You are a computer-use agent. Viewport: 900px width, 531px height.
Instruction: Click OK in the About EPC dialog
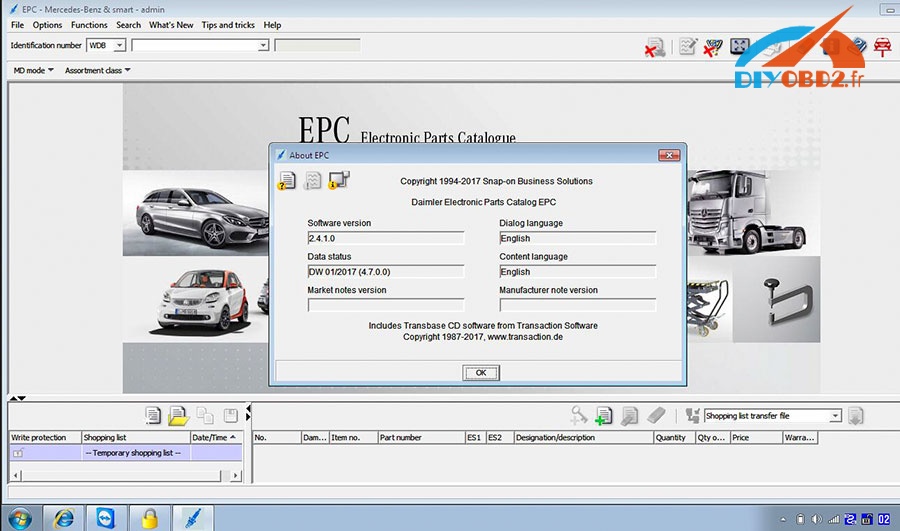click(481, 373)
